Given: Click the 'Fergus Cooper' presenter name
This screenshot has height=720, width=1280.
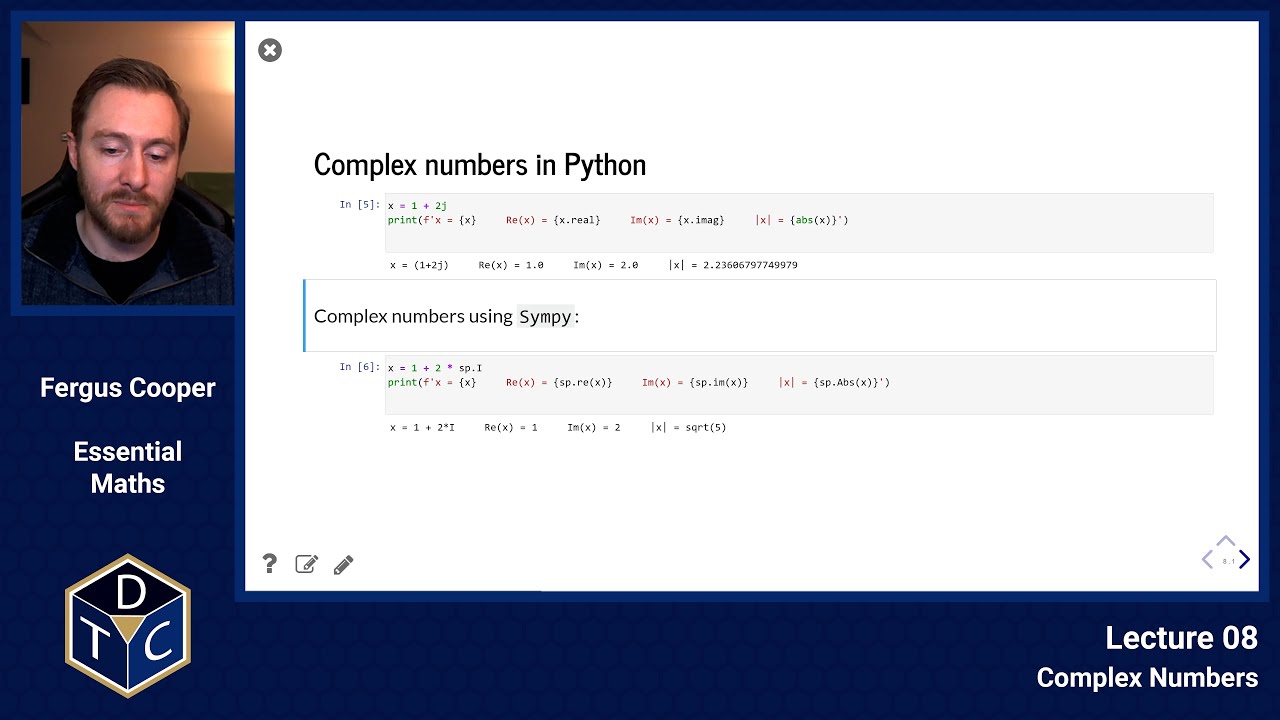Looking at the screenshot, I should 128,388.
